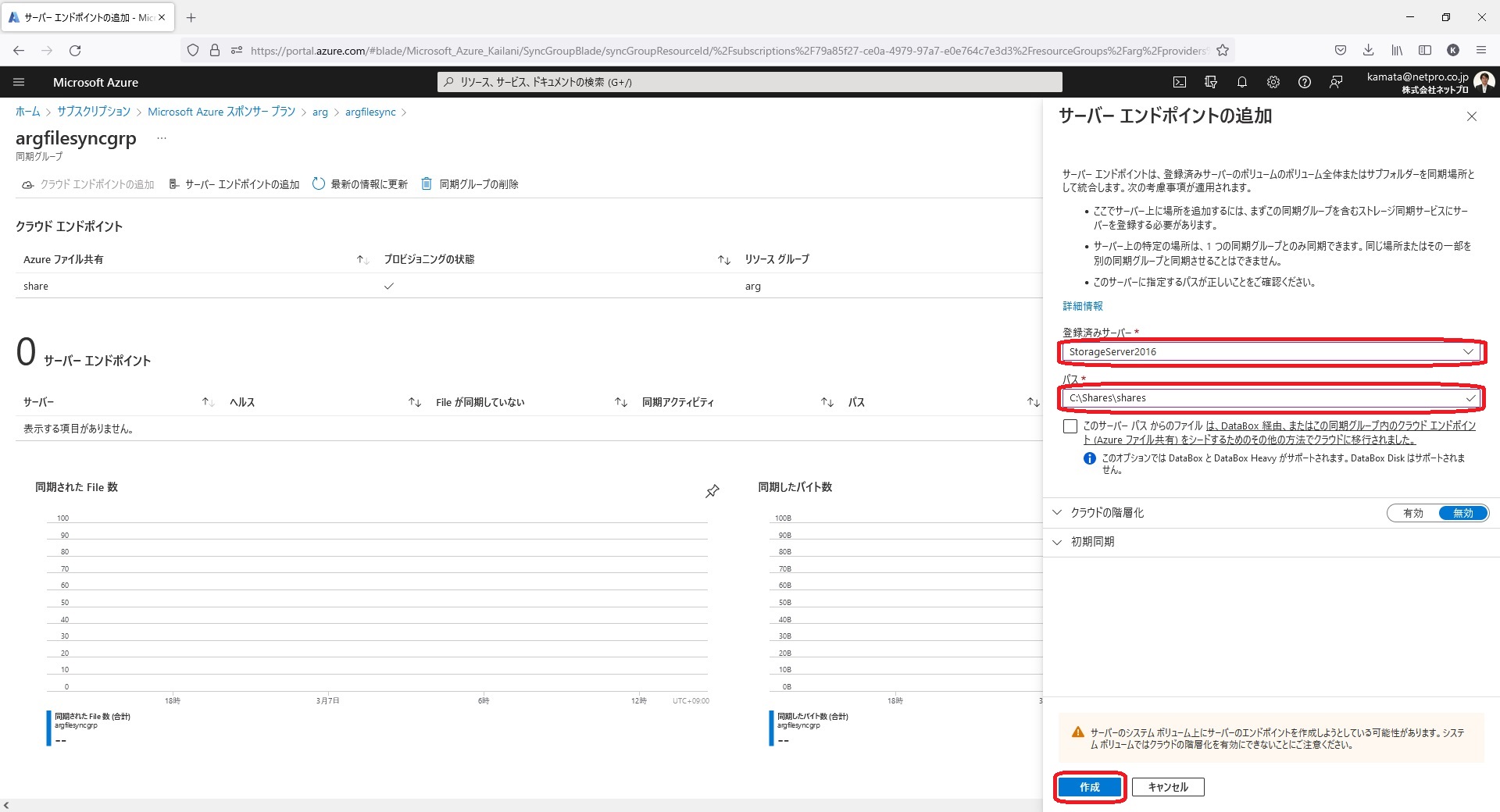Pin the synced files chart
The image size is (1500, 812).
(712, 491)
